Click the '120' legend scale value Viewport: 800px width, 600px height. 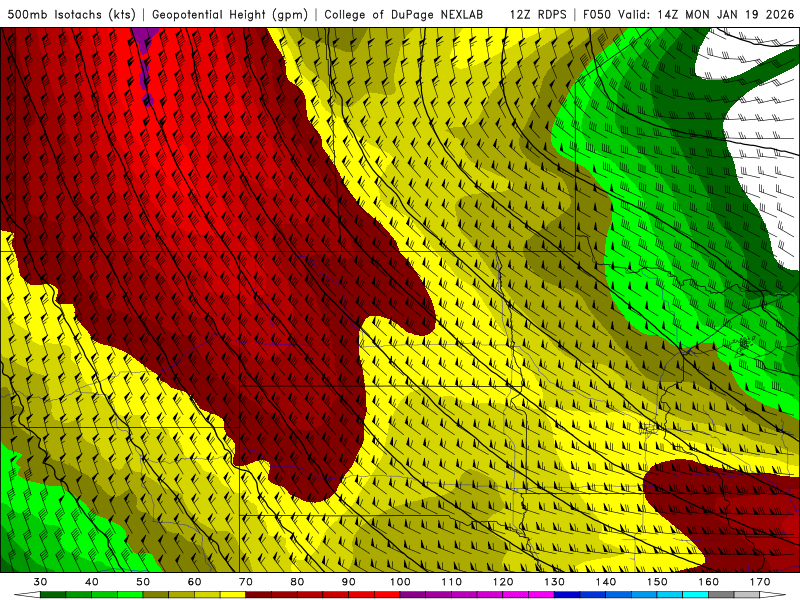point(503,582)
